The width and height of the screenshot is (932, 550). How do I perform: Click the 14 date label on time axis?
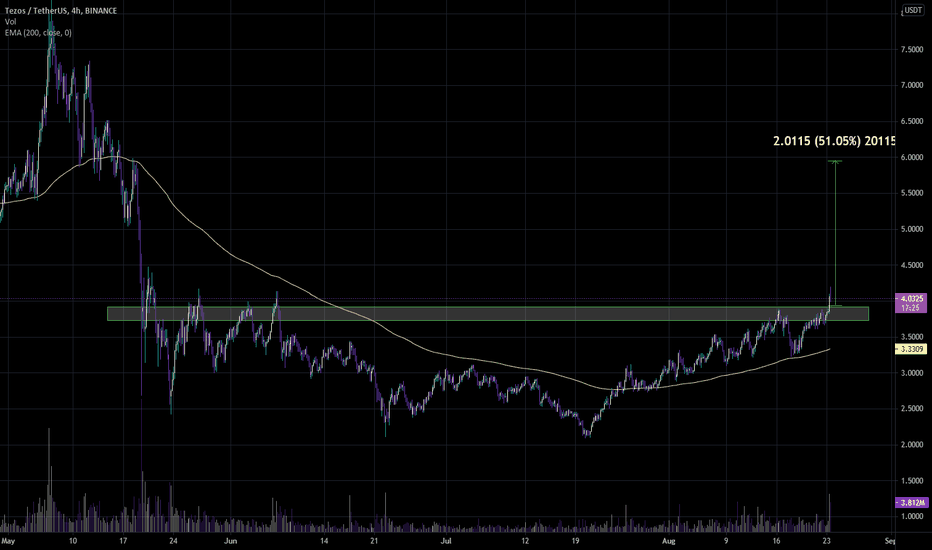pos(324,541)
